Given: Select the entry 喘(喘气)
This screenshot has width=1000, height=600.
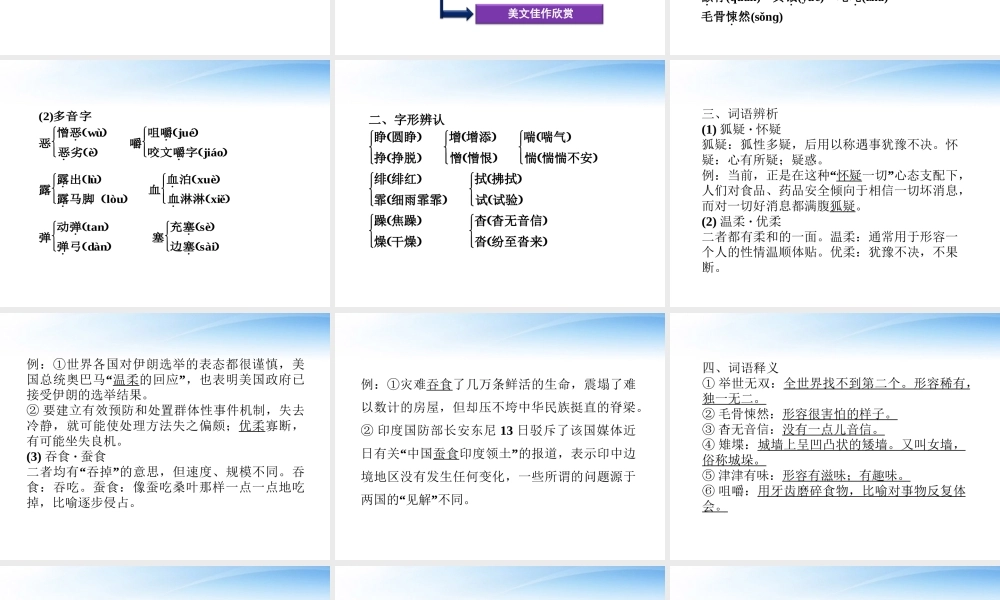Looking at the screenshot, I should pos(548,137).
